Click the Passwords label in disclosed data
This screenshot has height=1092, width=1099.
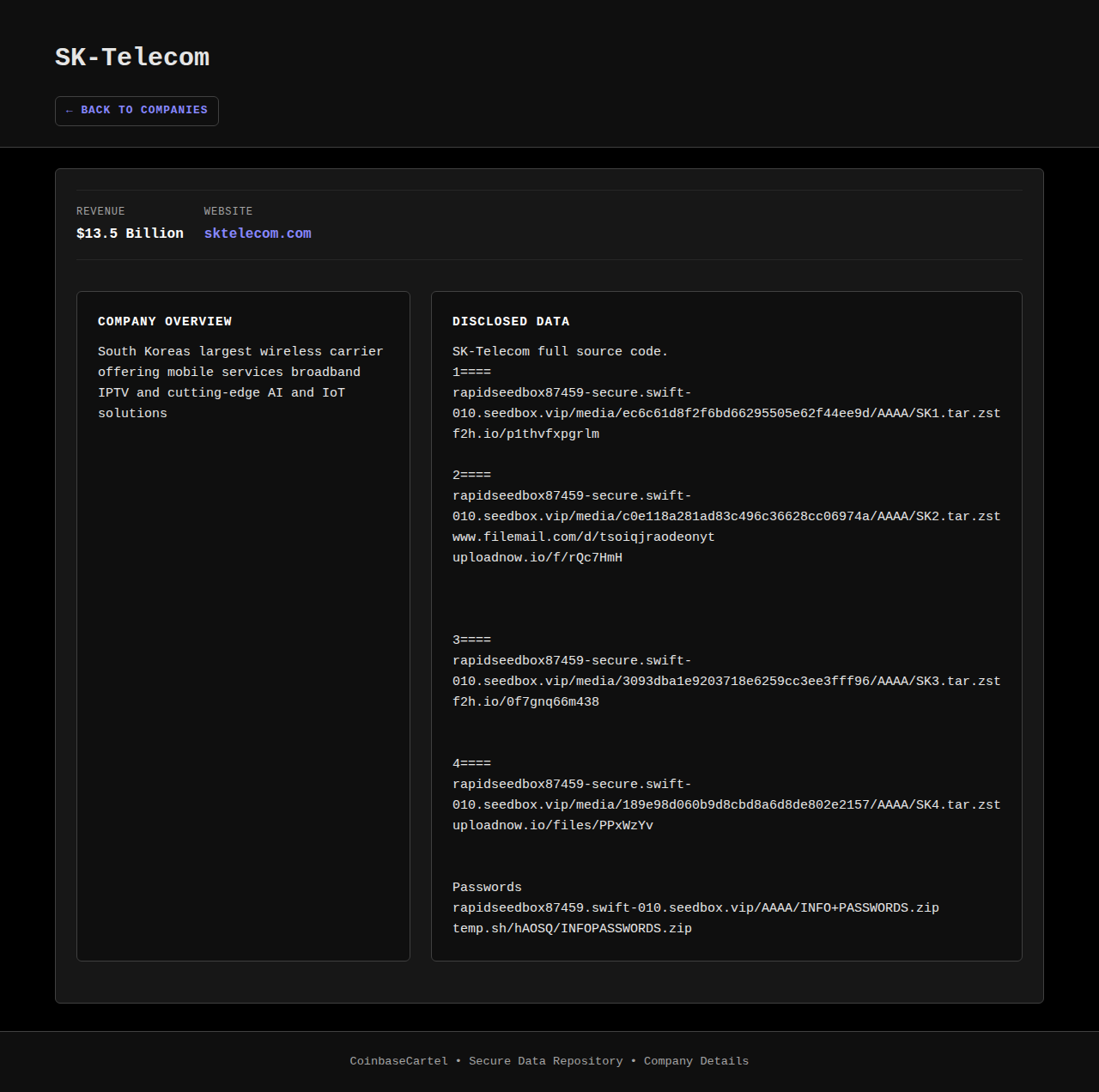[487, 887]
